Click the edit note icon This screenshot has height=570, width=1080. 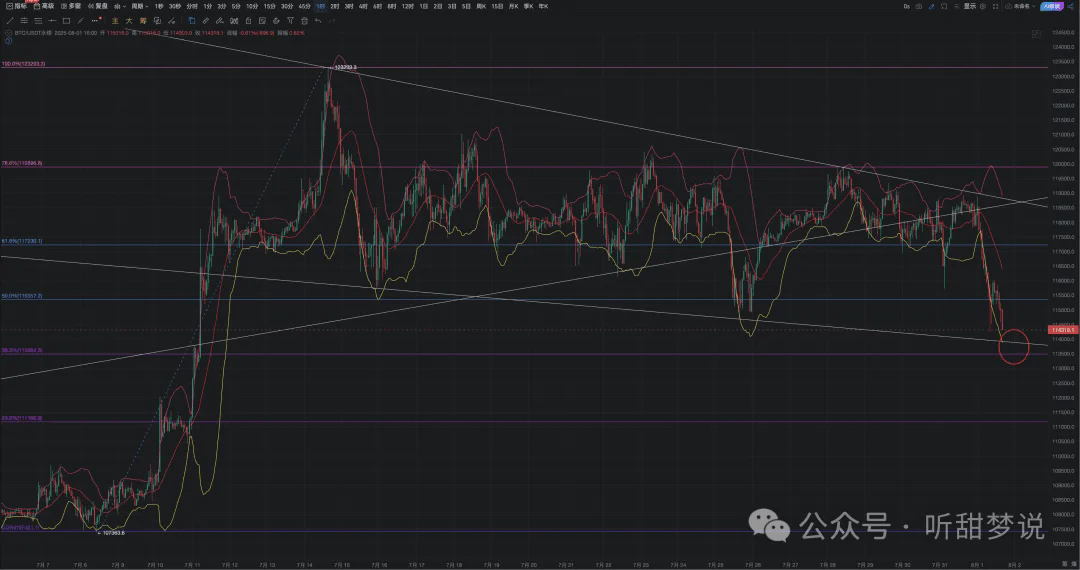pyautogui.click(x=262, y=21)
